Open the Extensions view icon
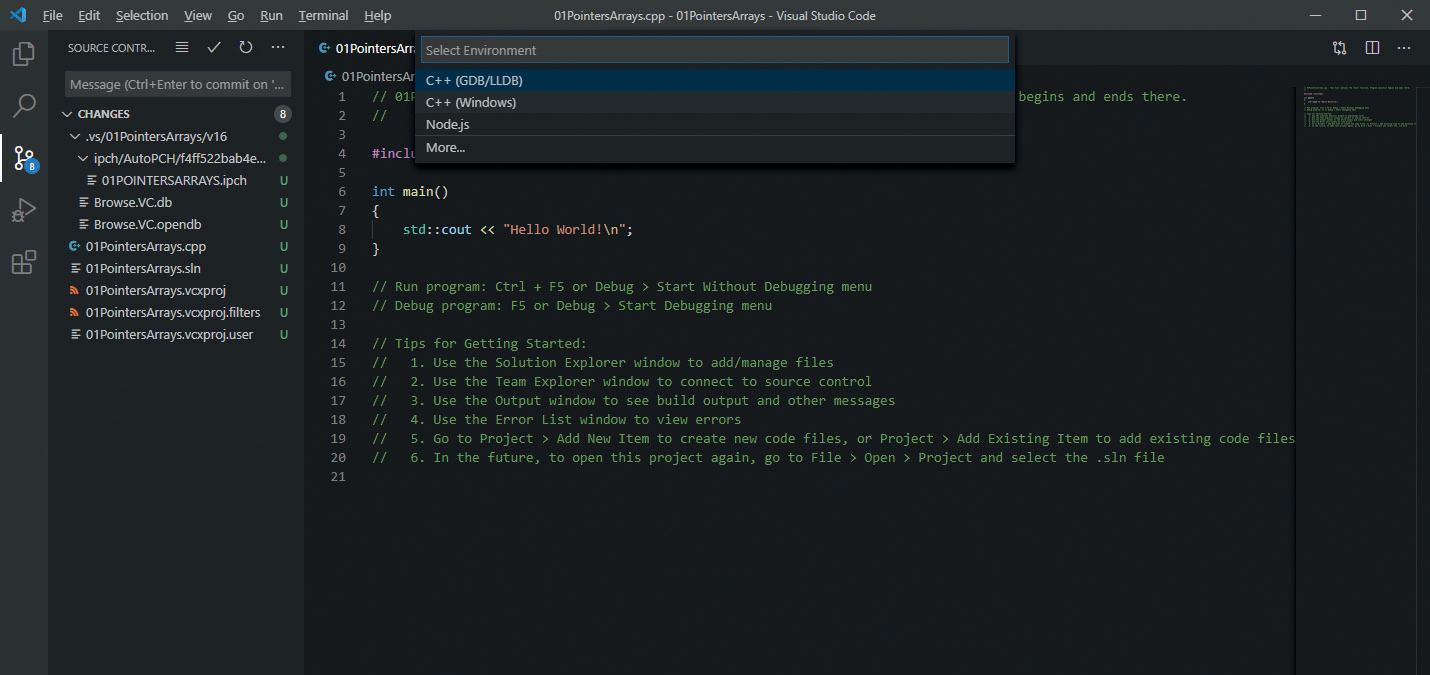1430x675 pixels. [x=24, y=263]
